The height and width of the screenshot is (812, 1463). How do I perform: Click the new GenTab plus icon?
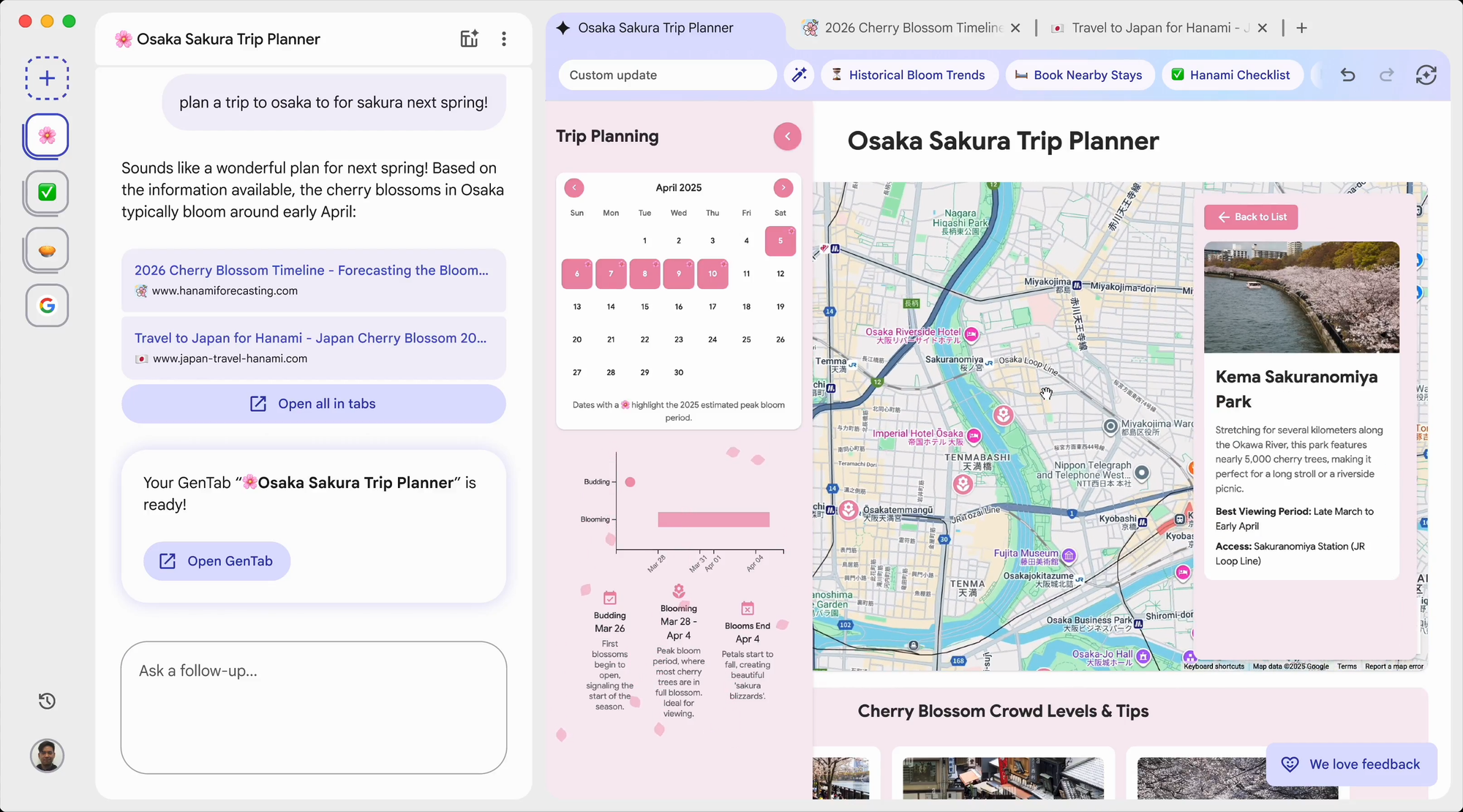(47, 78)
